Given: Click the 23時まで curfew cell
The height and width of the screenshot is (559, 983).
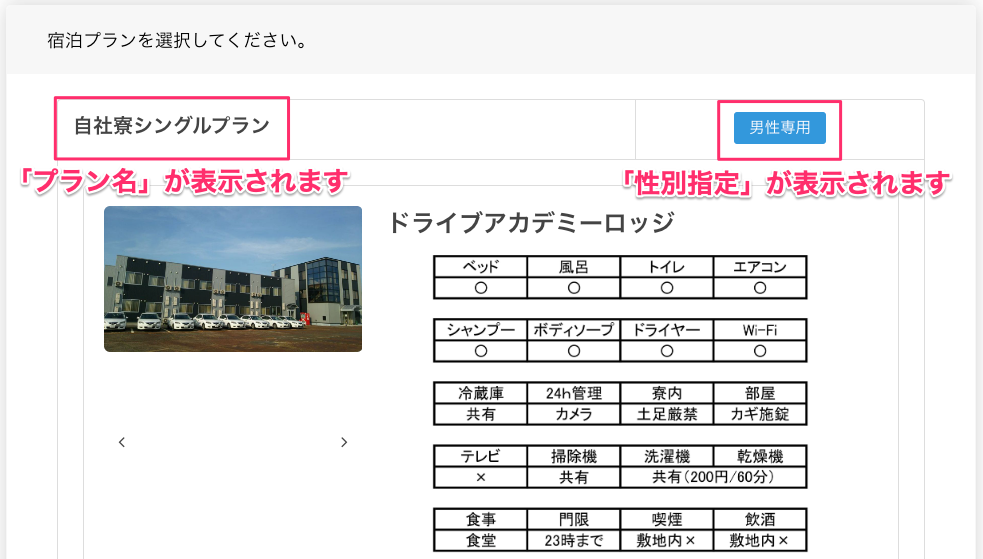Looking at the screenshot, I should (x=573, y=541).
